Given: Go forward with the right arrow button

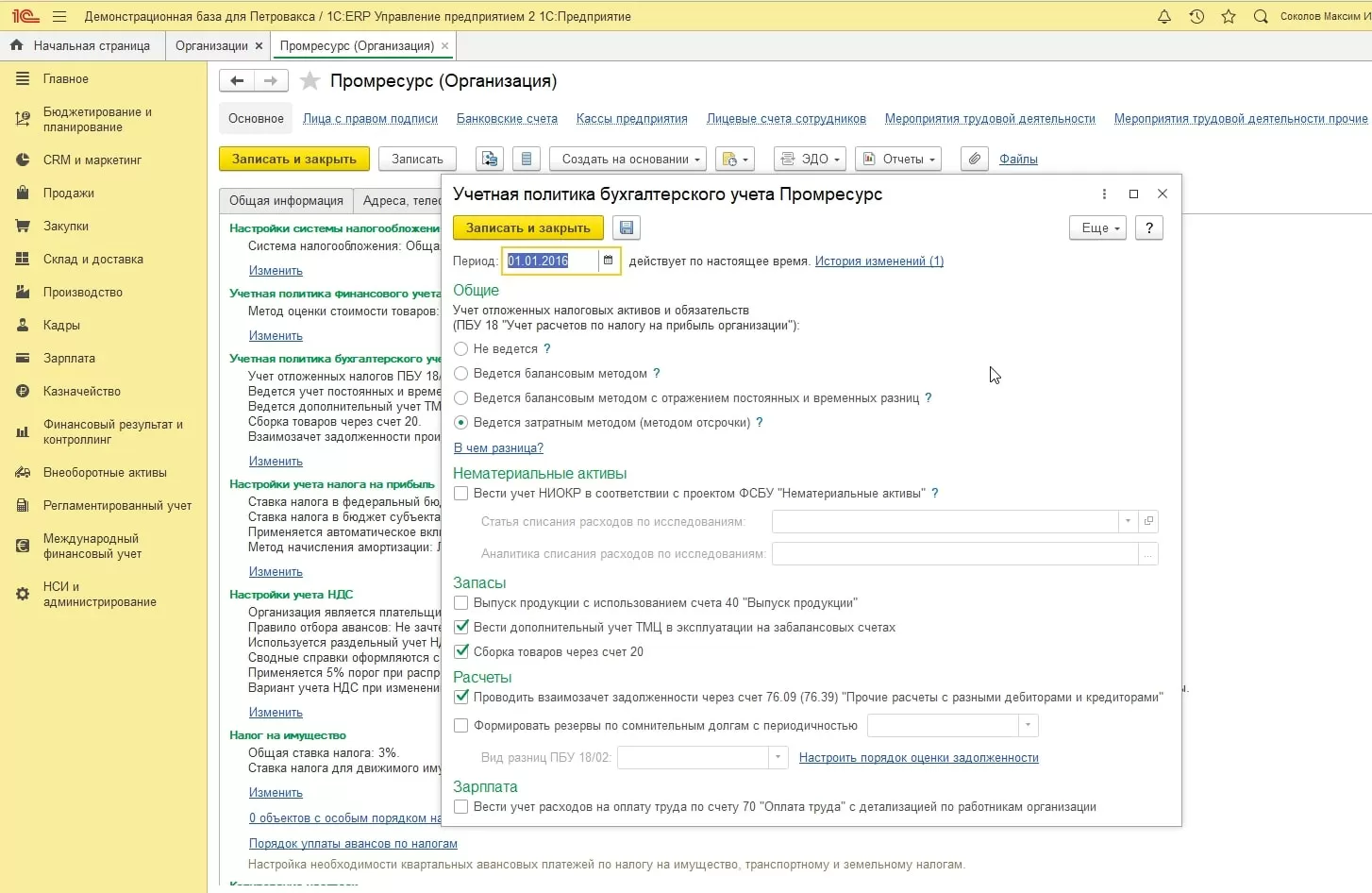Looking at the screenshot, I should (271, 81).
